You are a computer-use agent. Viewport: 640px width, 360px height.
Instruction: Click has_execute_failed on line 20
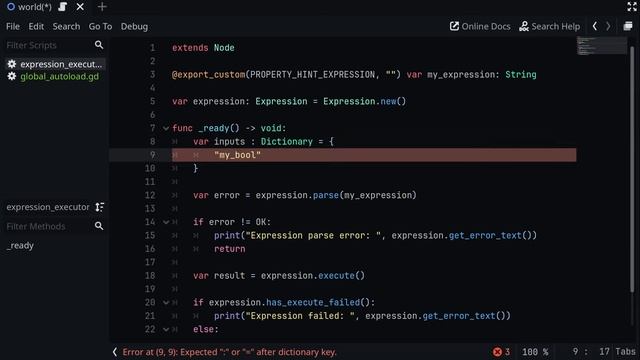[313, 302]
